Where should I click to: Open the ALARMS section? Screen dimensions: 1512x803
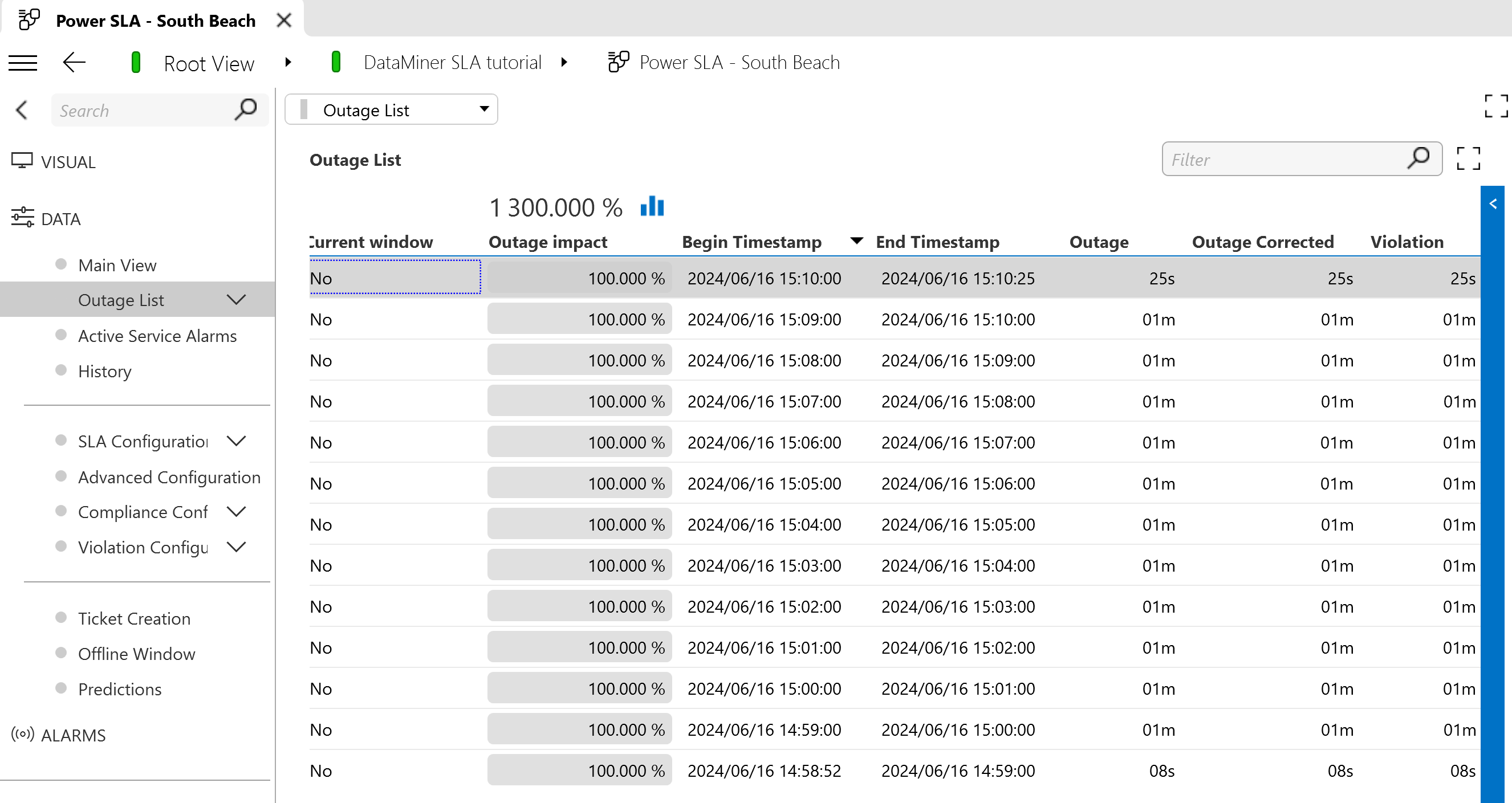tap(74, 735)
